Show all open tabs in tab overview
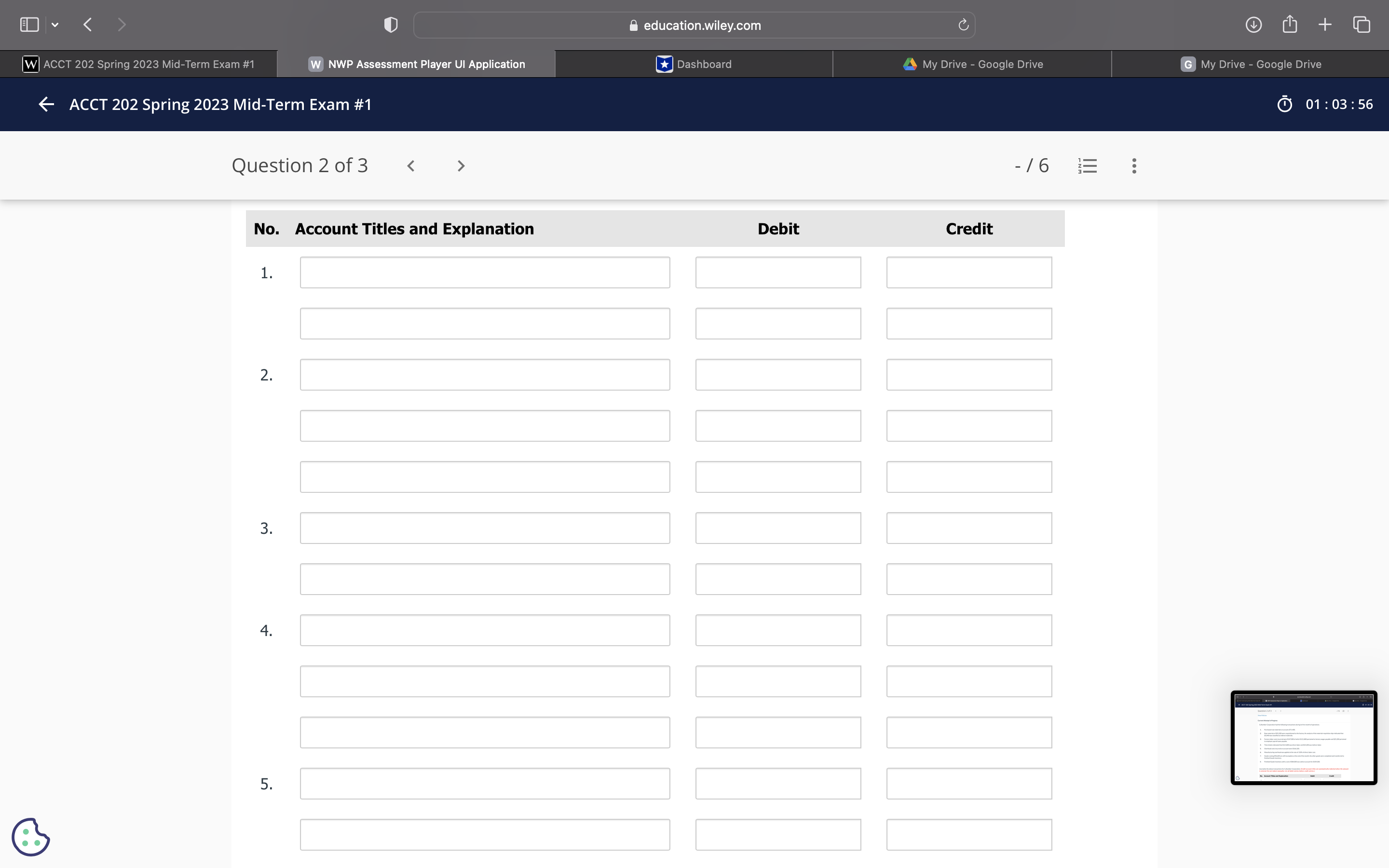The width and height of the screenshot is (1389, 868). coord(1361,24)
